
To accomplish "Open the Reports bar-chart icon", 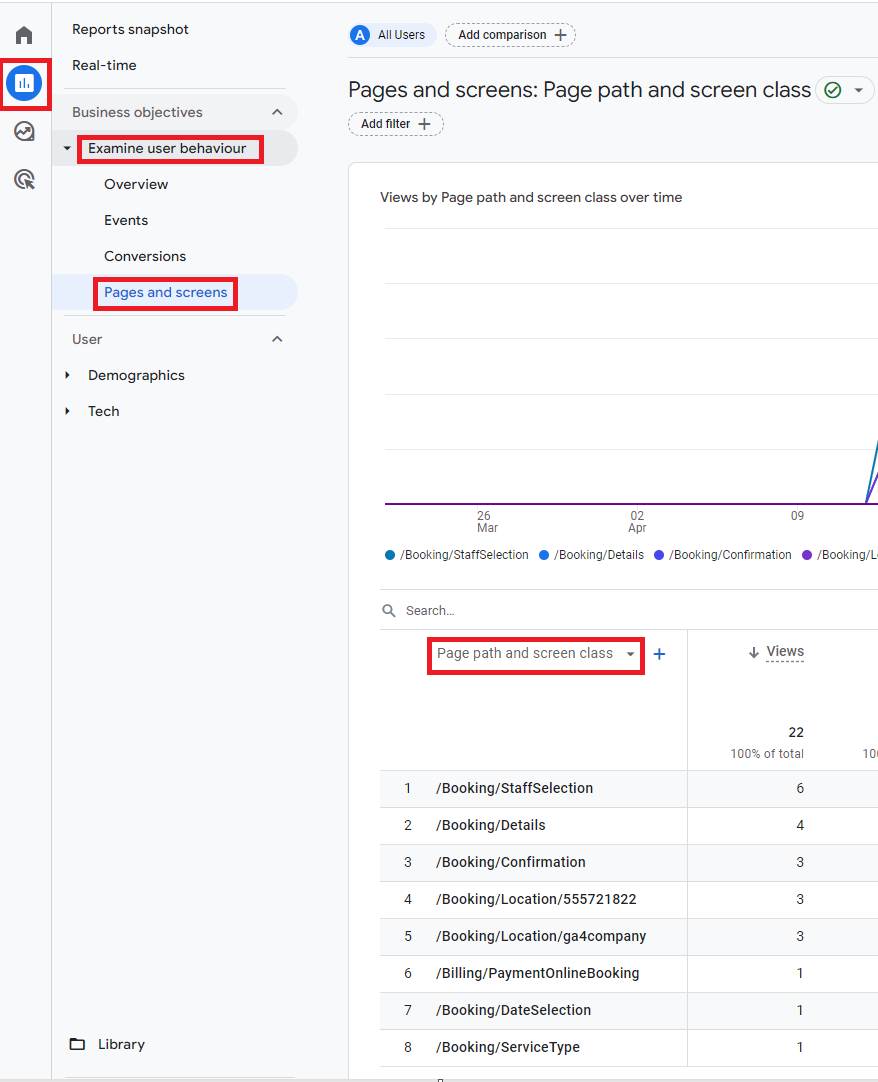I will pyautogui.click(x=24, y=83).
